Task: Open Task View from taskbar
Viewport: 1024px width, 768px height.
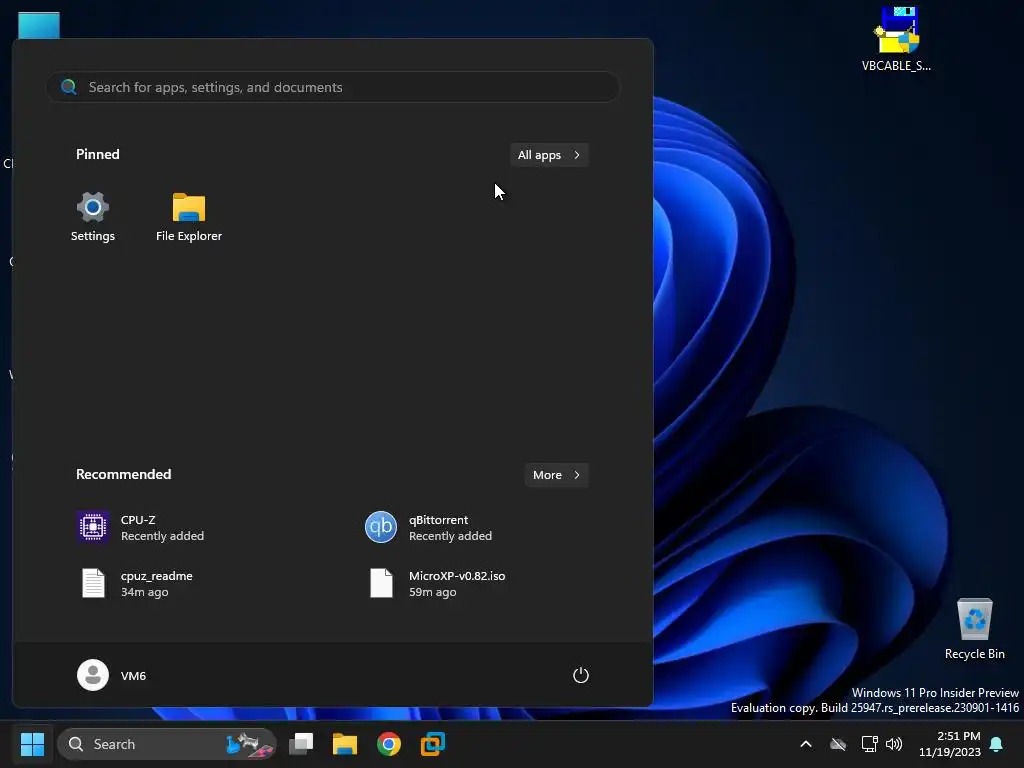Action: [301, 744]
